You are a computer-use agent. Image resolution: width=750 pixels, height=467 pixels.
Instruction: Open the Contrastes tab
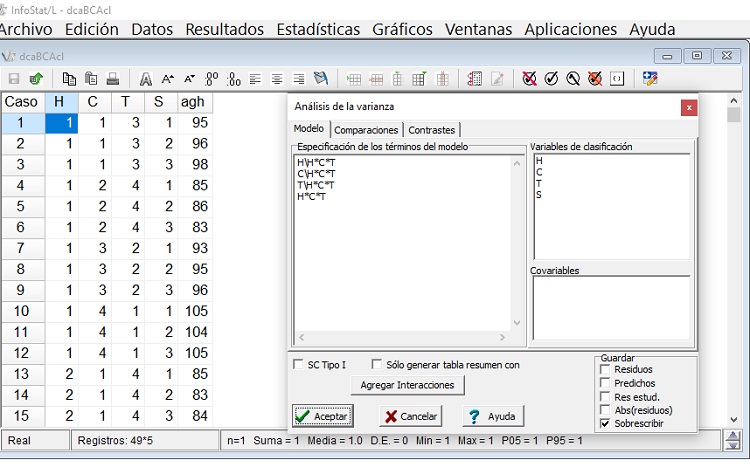(431, 130)
